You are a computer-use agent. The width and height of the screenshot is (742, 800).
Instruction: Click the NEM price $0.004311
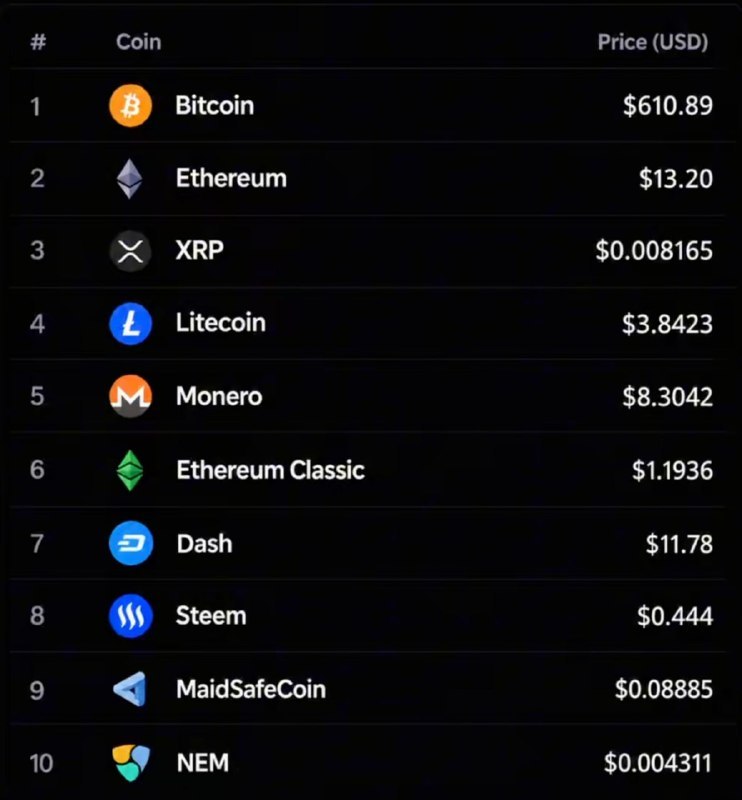coord(658,763)
